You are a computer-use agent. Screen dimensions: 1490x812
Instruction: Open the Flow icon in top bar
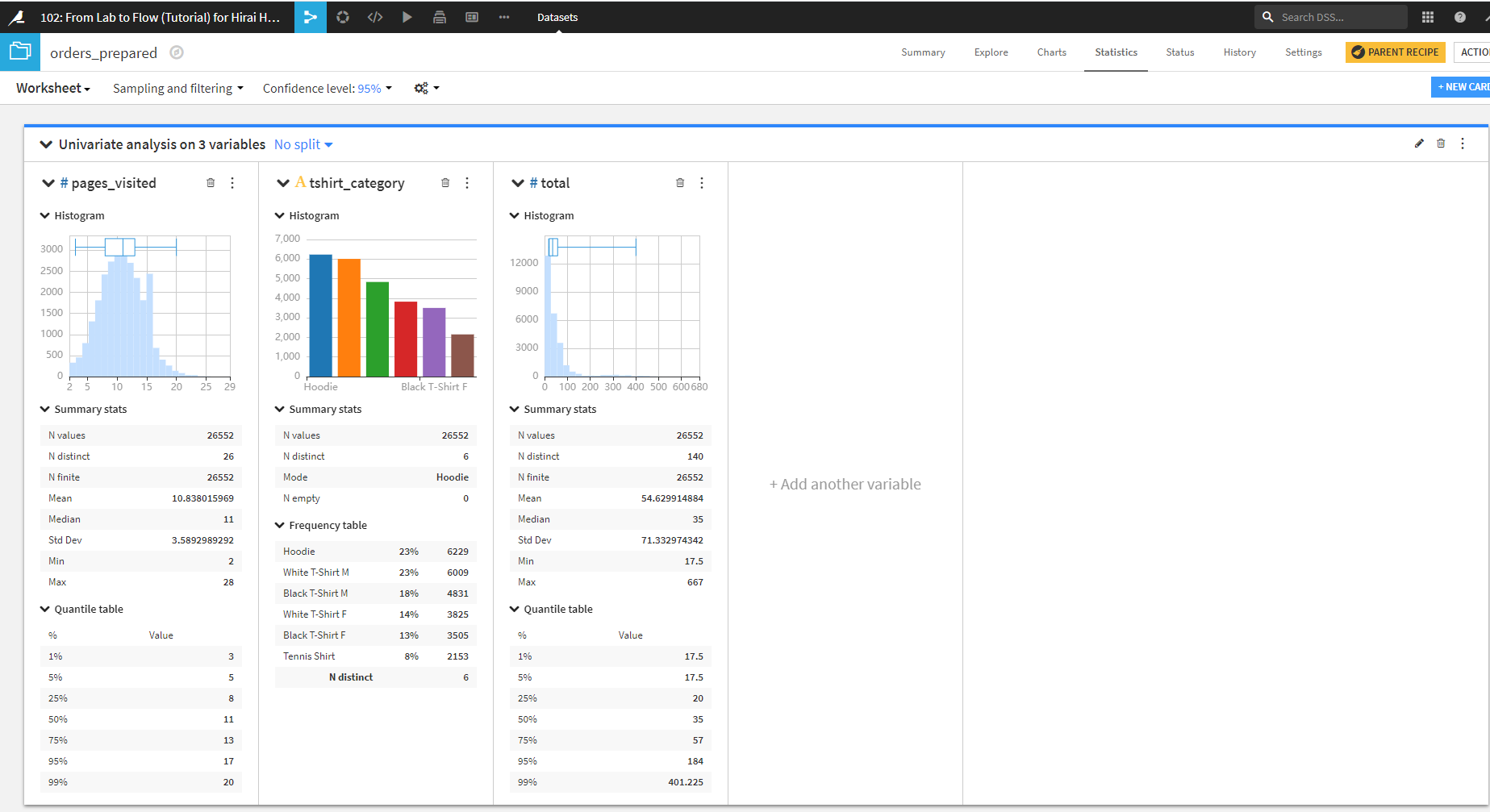tap(311, 17)
